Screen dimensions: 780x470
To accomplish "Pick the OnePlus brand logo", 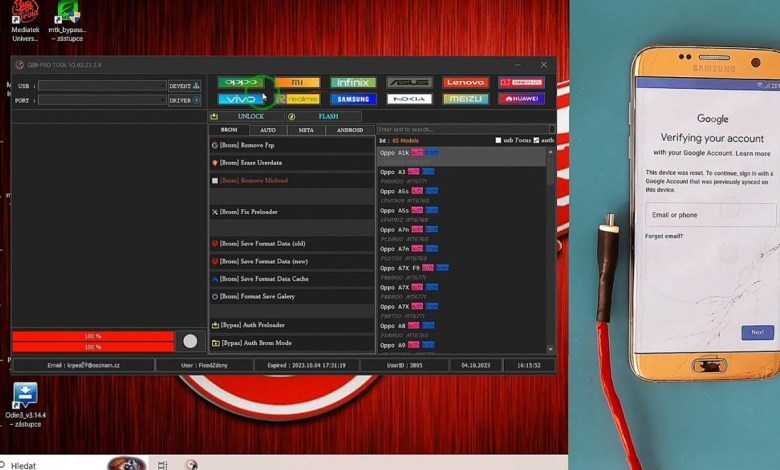I will click(x=521, y=82).
